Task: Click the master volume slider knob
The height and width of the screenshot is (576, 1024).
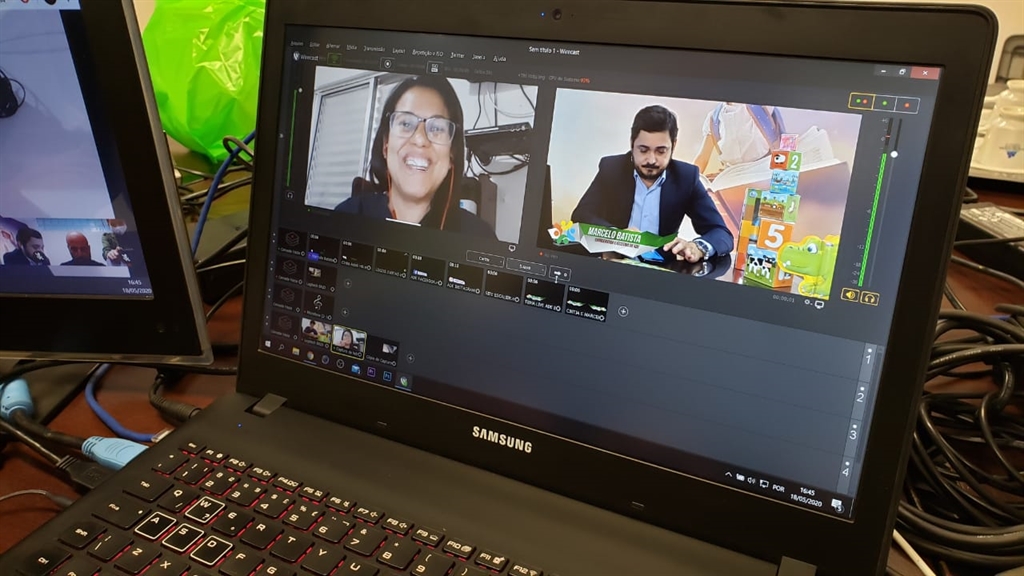Action: [x=894, y=154]
